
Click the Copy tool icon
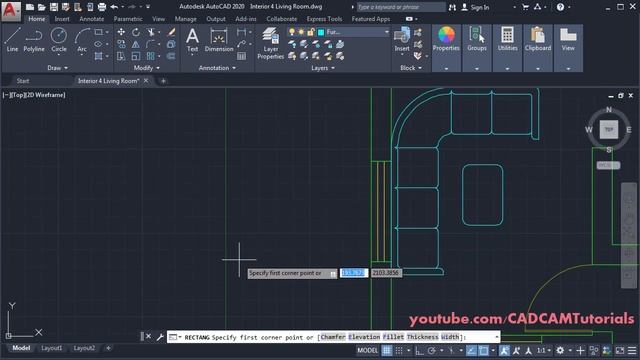pos(121,44)
